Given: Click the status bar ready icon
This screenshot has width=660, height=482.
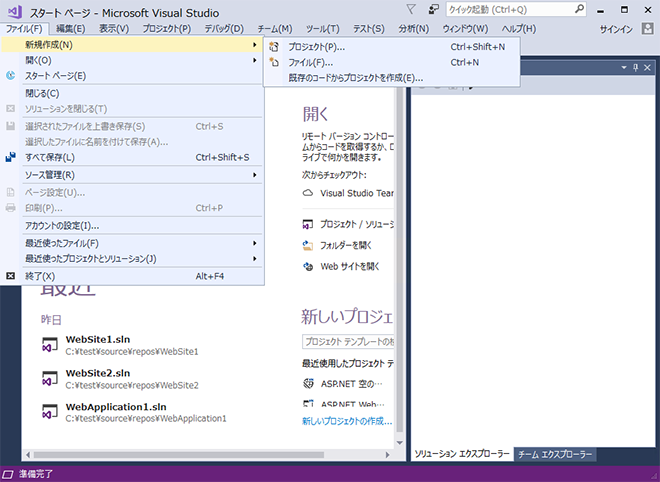Looking at the screenshot, I should [8, 474].
